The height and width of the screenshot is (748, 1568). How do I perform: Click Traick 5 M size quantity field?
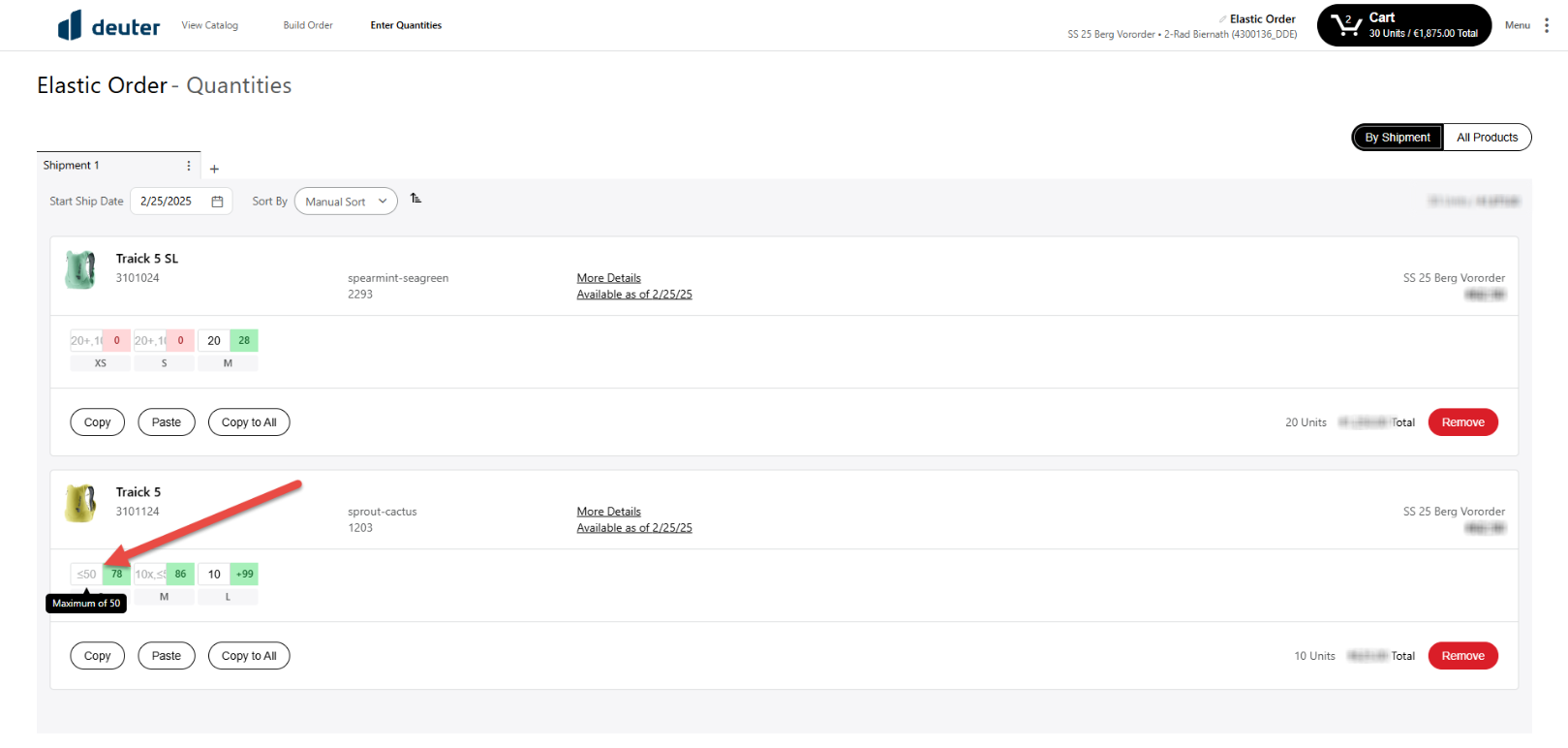[150, 575]
